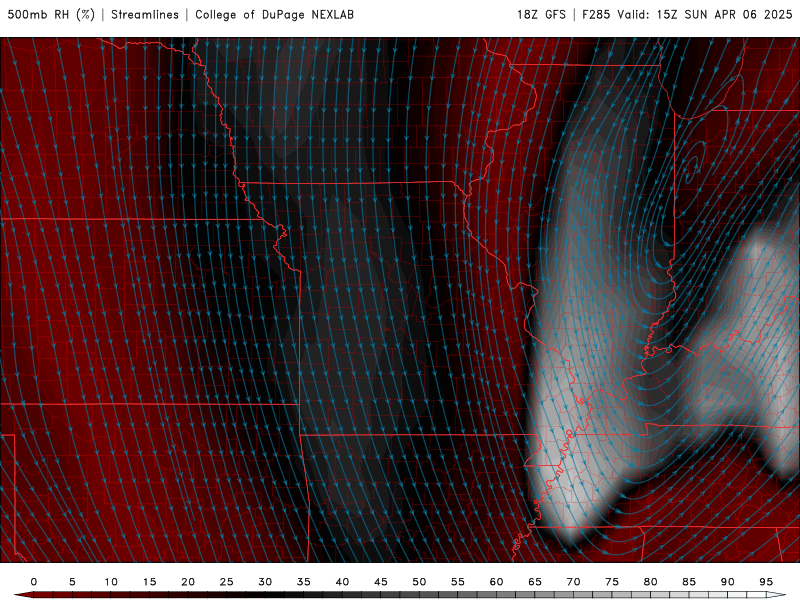Click the "500mb RH (%)" title text

tap(51, 15)
